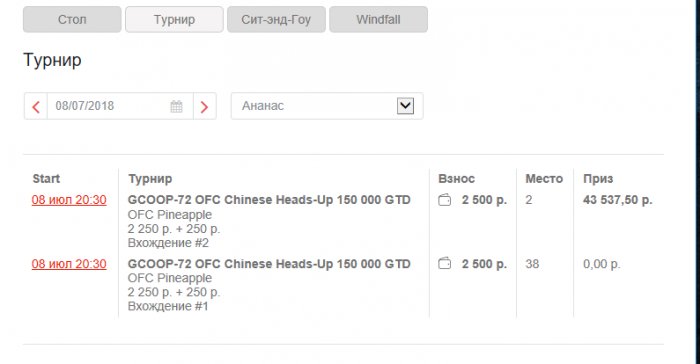Open second 08 июл 20:30 link
This screenshot has width=700, height=364.
pos(69,264)
